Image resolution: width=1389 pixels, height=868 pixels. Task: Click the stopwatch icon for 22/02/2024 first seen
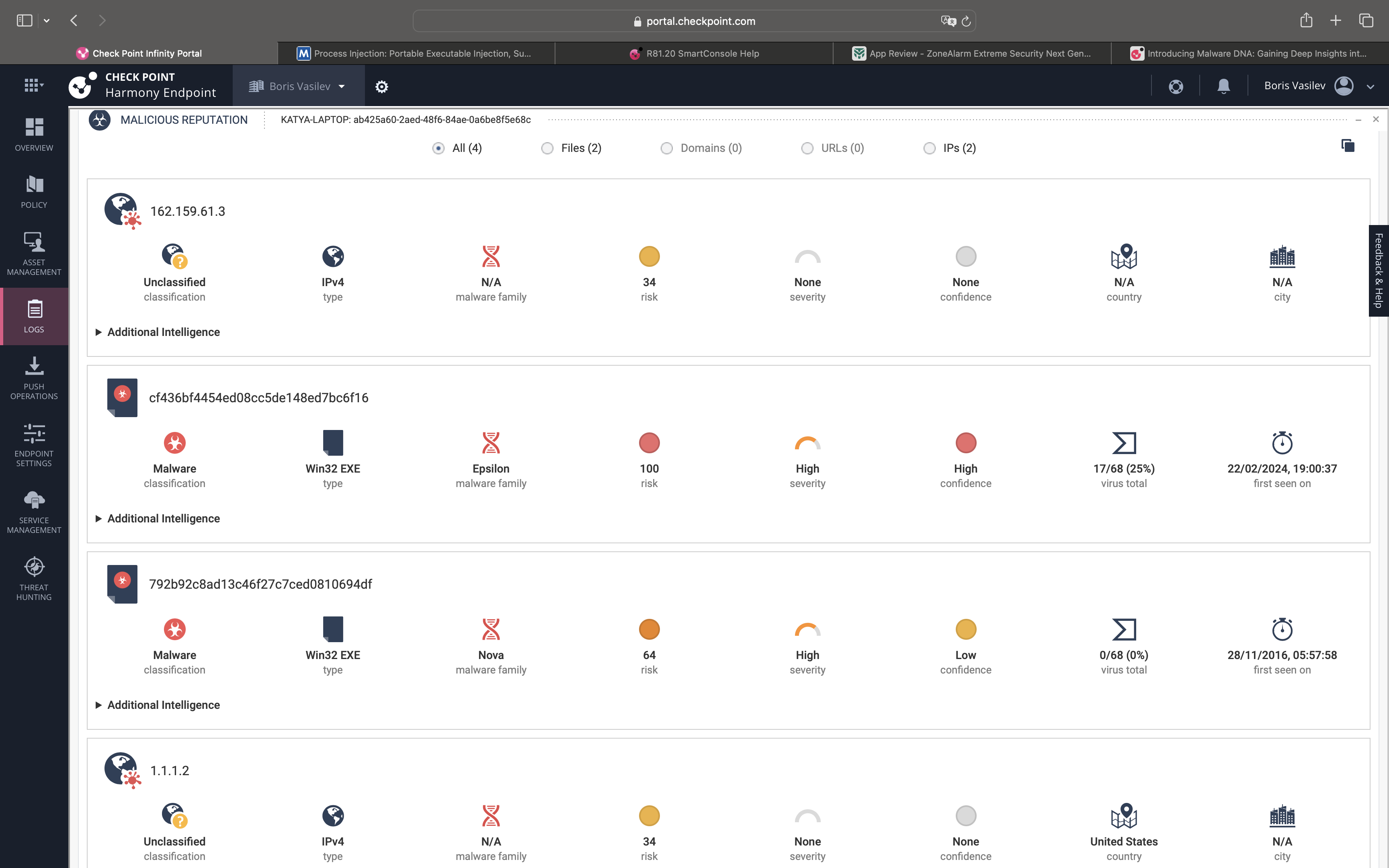point(1282,442)
